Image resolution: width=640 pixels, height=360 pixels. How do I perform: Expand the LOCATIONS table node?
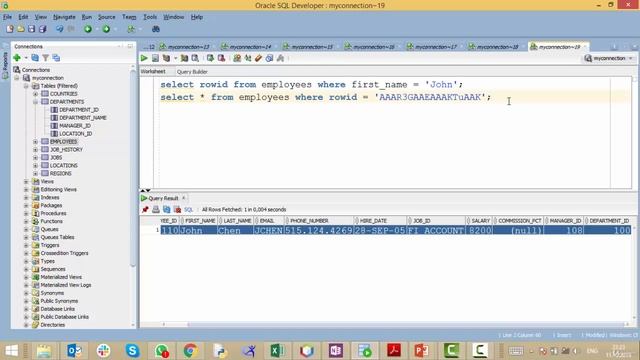tap(36, 166)
